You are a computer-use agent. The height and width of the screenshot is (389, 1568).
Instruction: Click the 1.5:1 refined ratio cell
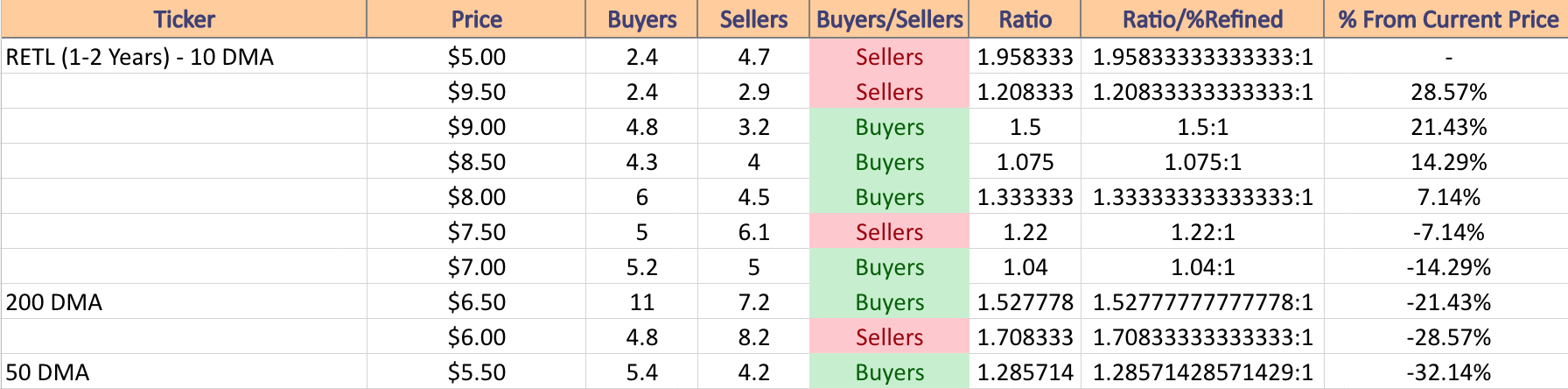[x=1202, y=127]
